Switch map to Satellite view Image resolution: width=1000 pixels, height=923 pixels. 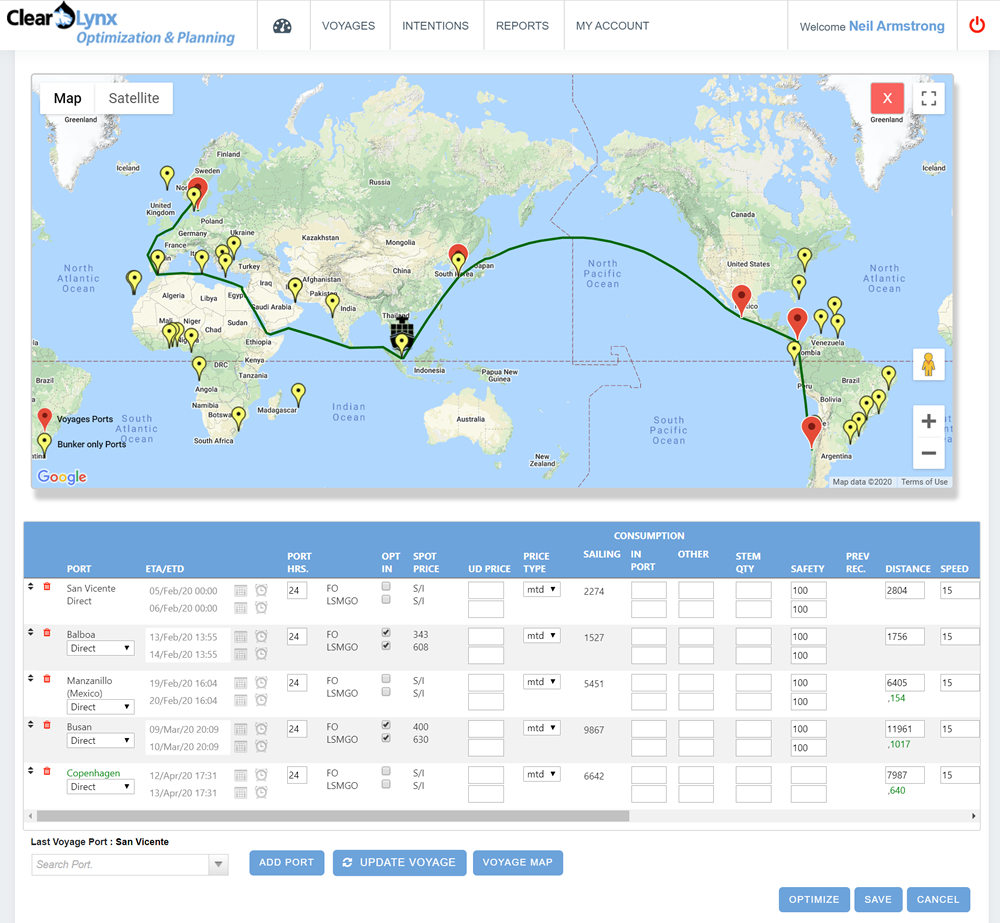point(134,98)
